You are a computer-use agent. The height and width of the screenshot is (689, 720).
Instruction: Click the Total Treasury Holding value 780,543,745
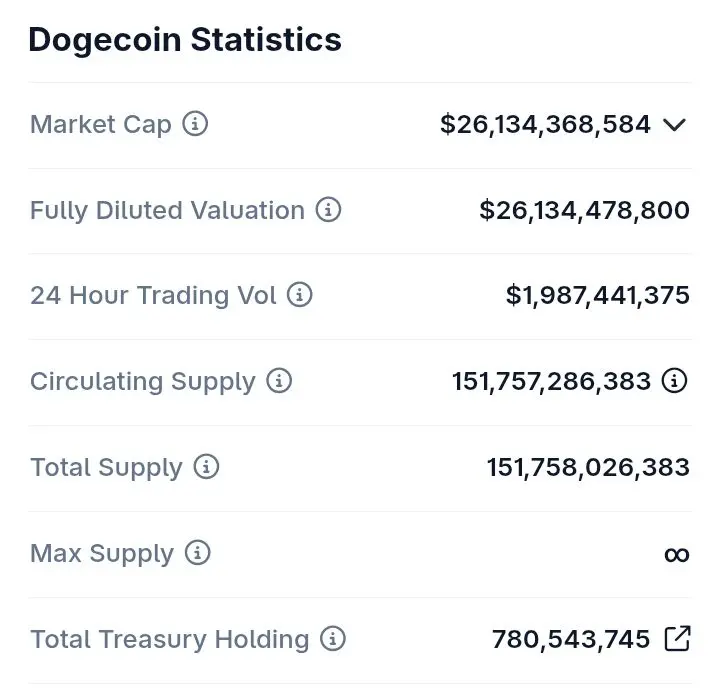571,639
